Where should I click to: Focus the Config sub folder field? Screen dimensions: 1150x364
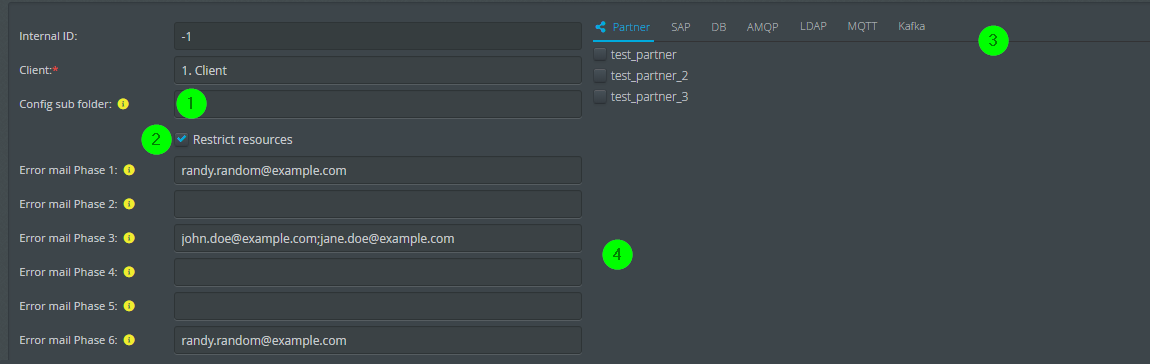[378, 104]
